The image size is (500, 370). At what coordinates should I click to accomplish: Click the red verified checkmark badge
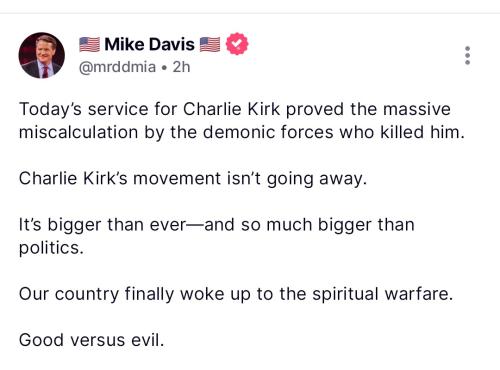[237, 44]
